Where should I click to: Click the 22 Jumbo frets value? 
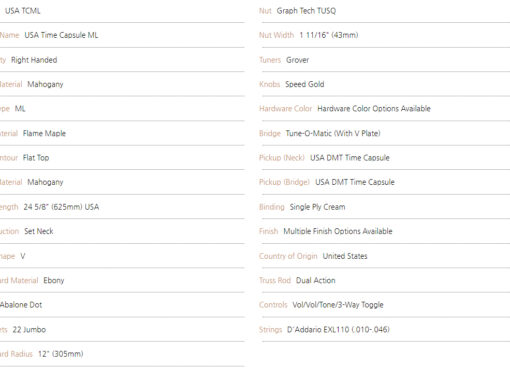tap(29, 330)
